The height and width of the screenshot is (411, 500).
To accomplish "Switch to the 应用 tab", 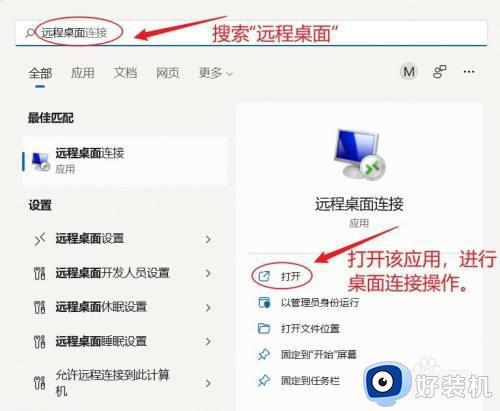I will [83, 73].
